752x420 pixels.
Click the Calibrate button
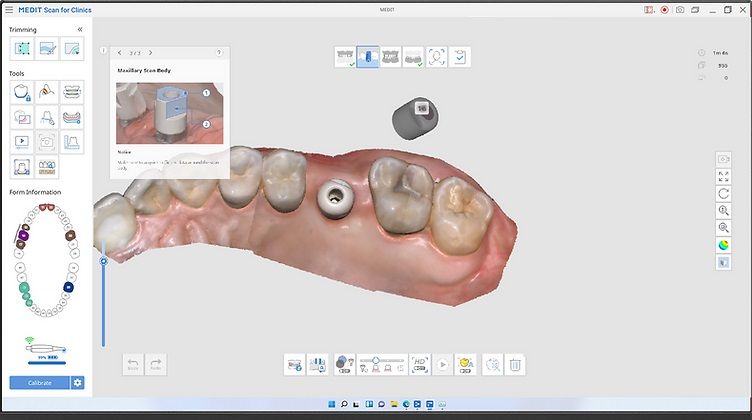coord(39,382)
